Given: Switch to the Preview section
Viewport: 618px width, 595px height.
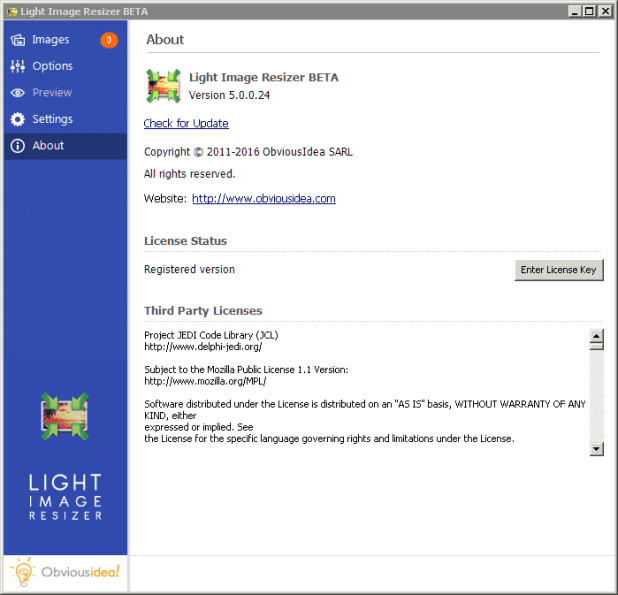Looking at the screenshot, I should [65, 93].
